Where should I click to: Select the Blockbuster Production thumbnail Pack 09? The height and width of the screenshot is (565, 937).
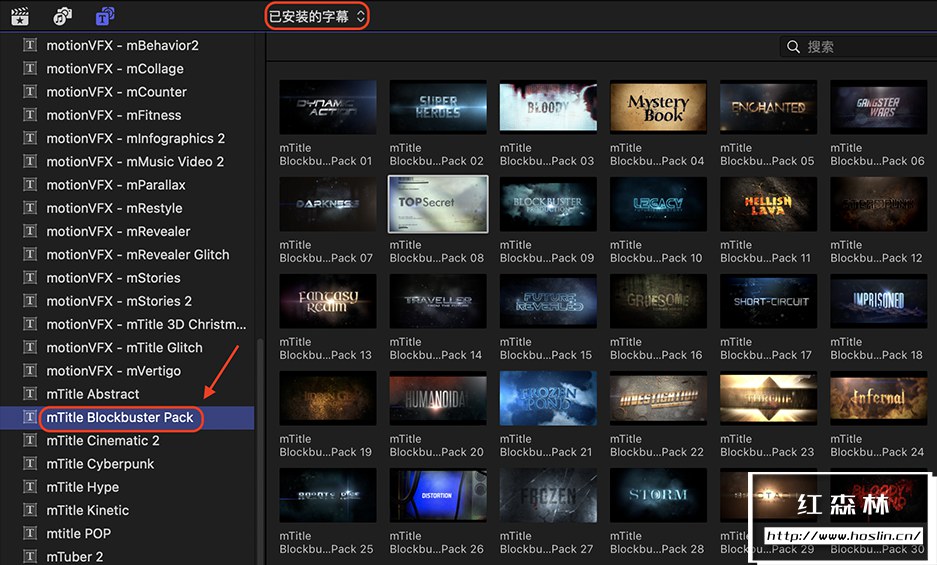[x=548, y=204]
